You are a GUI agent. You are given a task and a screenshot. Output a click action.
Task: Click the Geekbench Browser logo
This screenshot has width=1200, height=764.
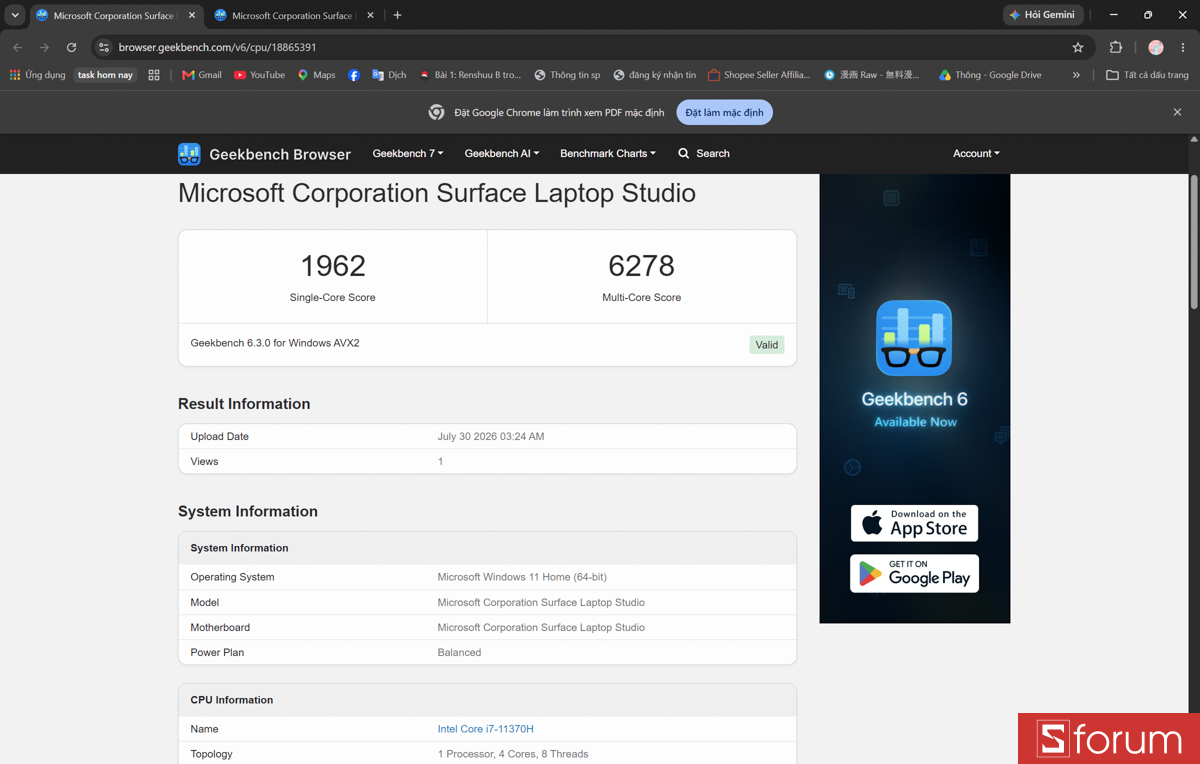264,154
